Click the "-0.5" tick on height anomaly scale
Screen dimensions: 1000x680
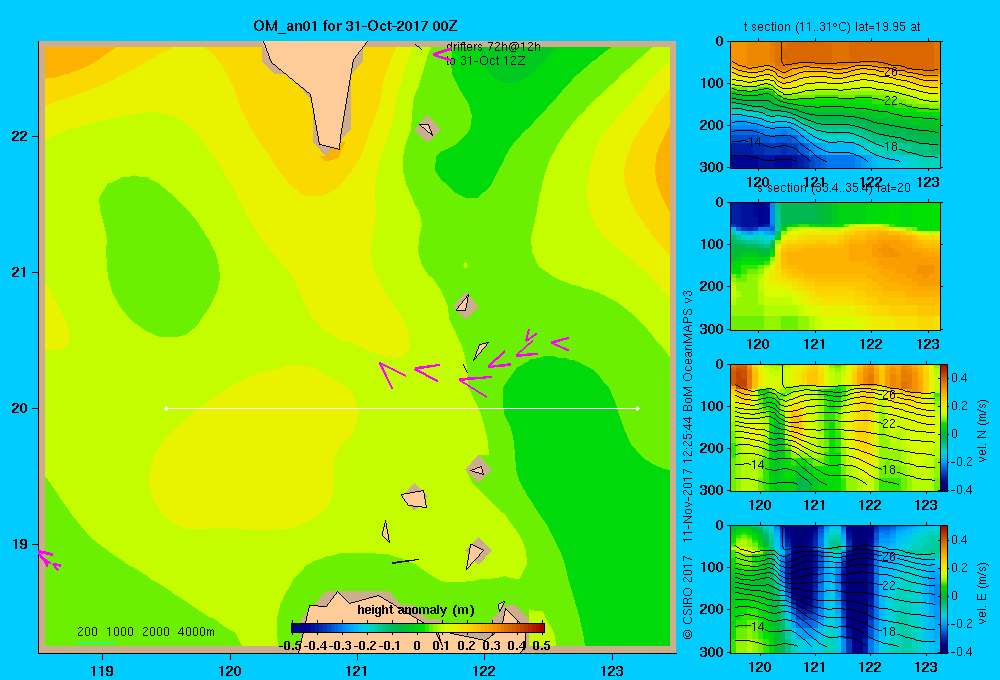click(290, 646)
